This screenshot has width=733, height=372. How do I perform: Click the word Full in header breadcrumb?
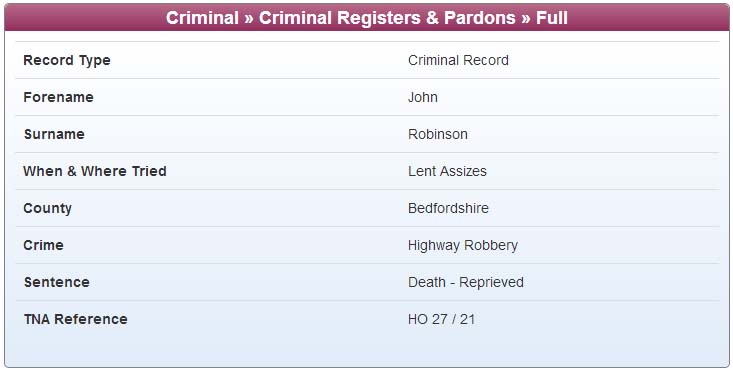(552, 18)
